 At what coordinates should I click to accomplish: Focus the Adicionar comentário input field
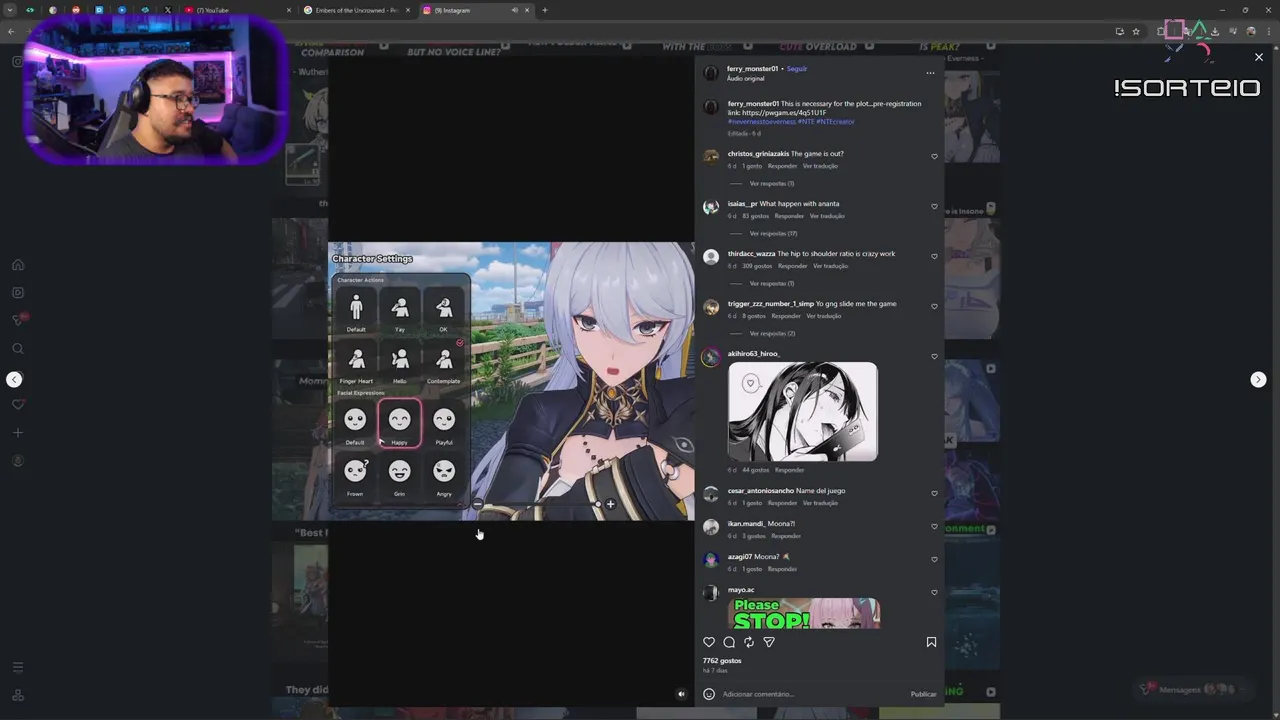point(810,694)
